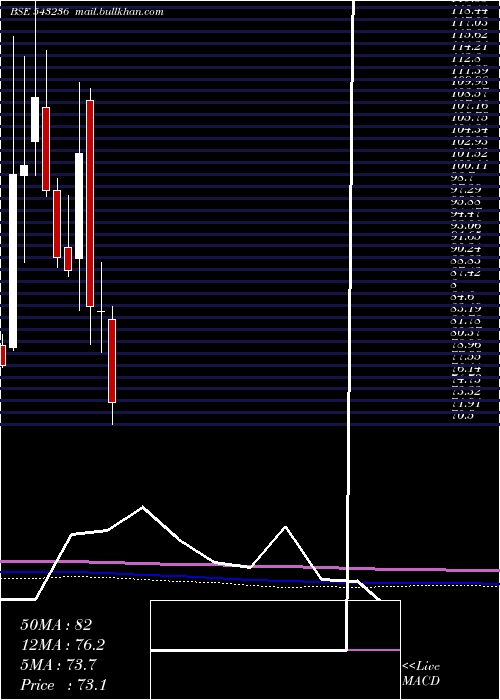Click the 93.06 price axis label
The image size is (500, 700).
click(466, 226)
